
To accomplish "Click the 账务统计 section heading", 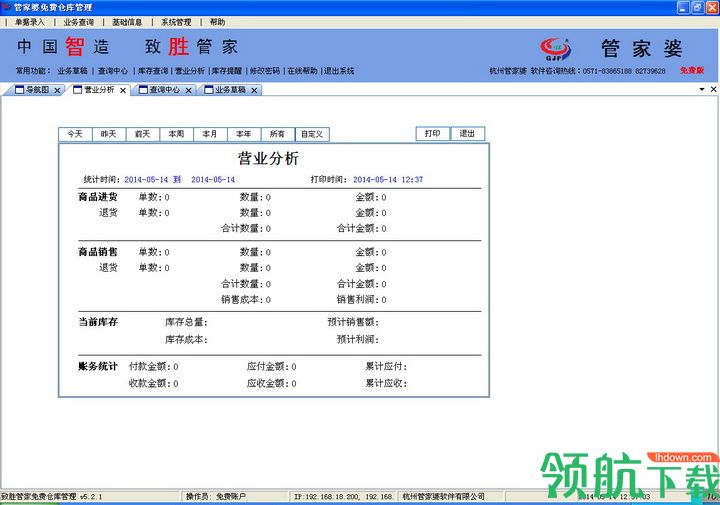I will [x=98, y=366].
